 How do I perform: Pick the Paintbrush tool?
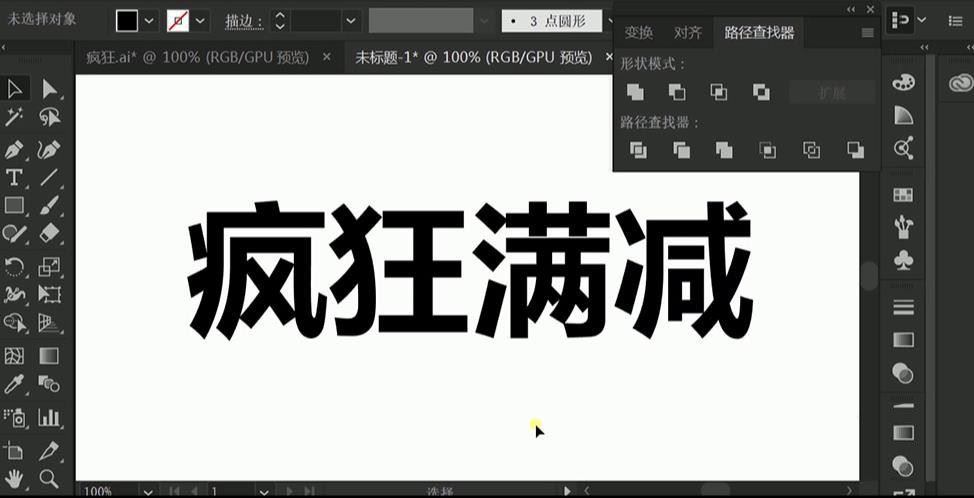click(x=49, y=206)
